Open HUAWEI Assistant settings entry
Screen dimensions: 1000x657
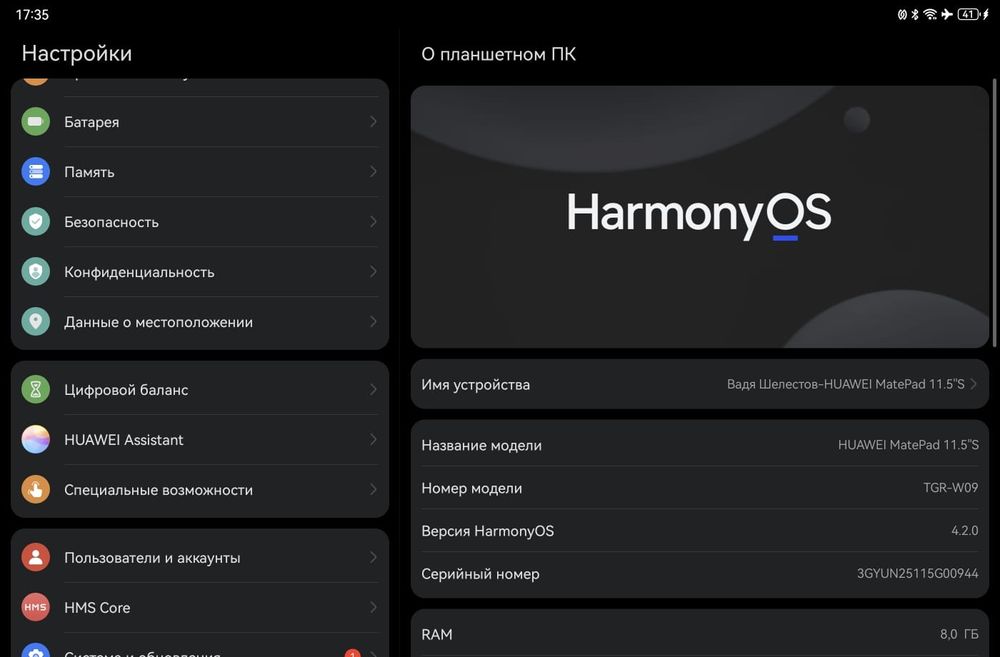(200, 439)
